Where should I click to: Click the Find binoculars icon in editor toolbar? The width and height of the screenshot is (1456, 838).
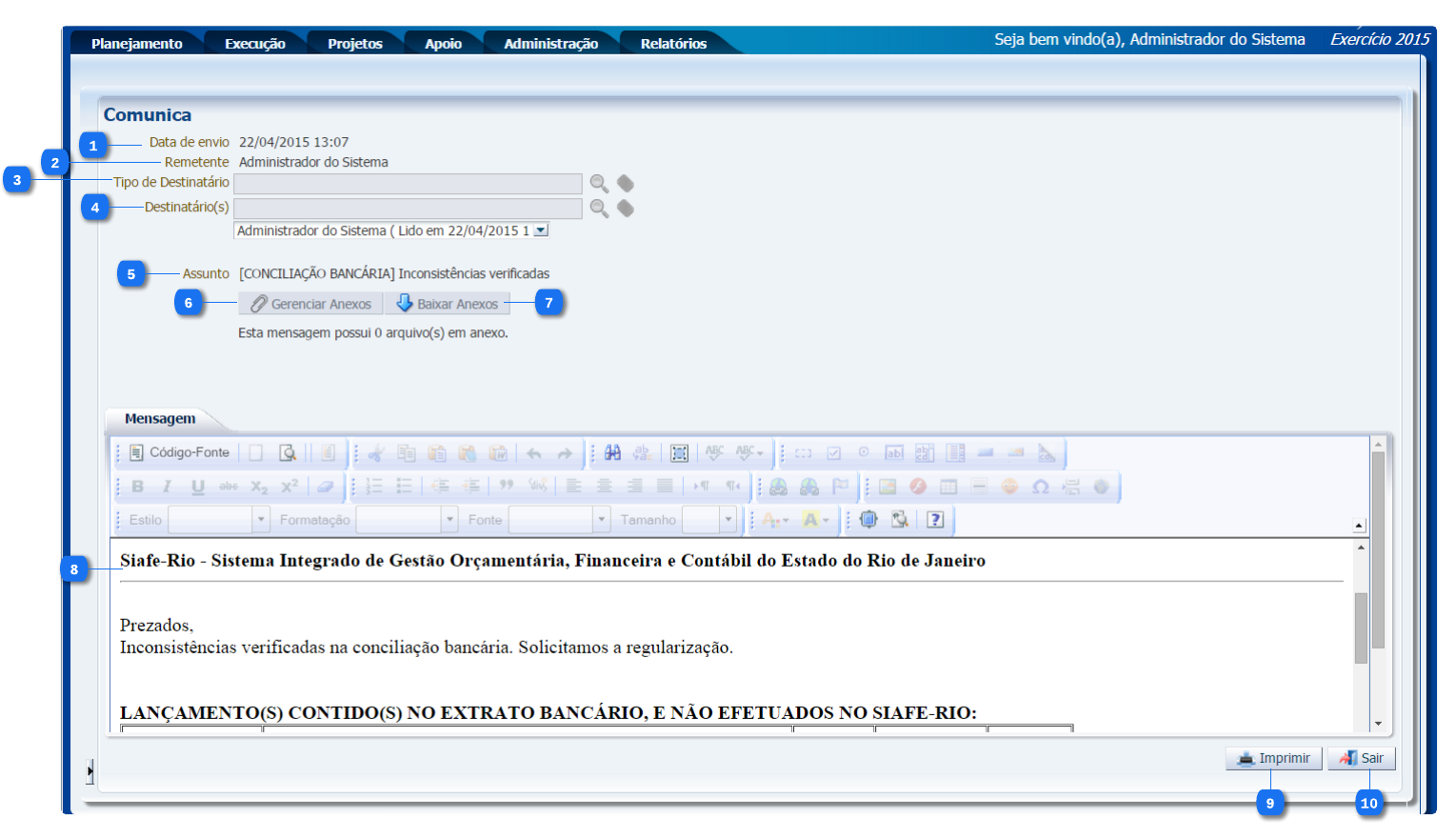[612, 453]
